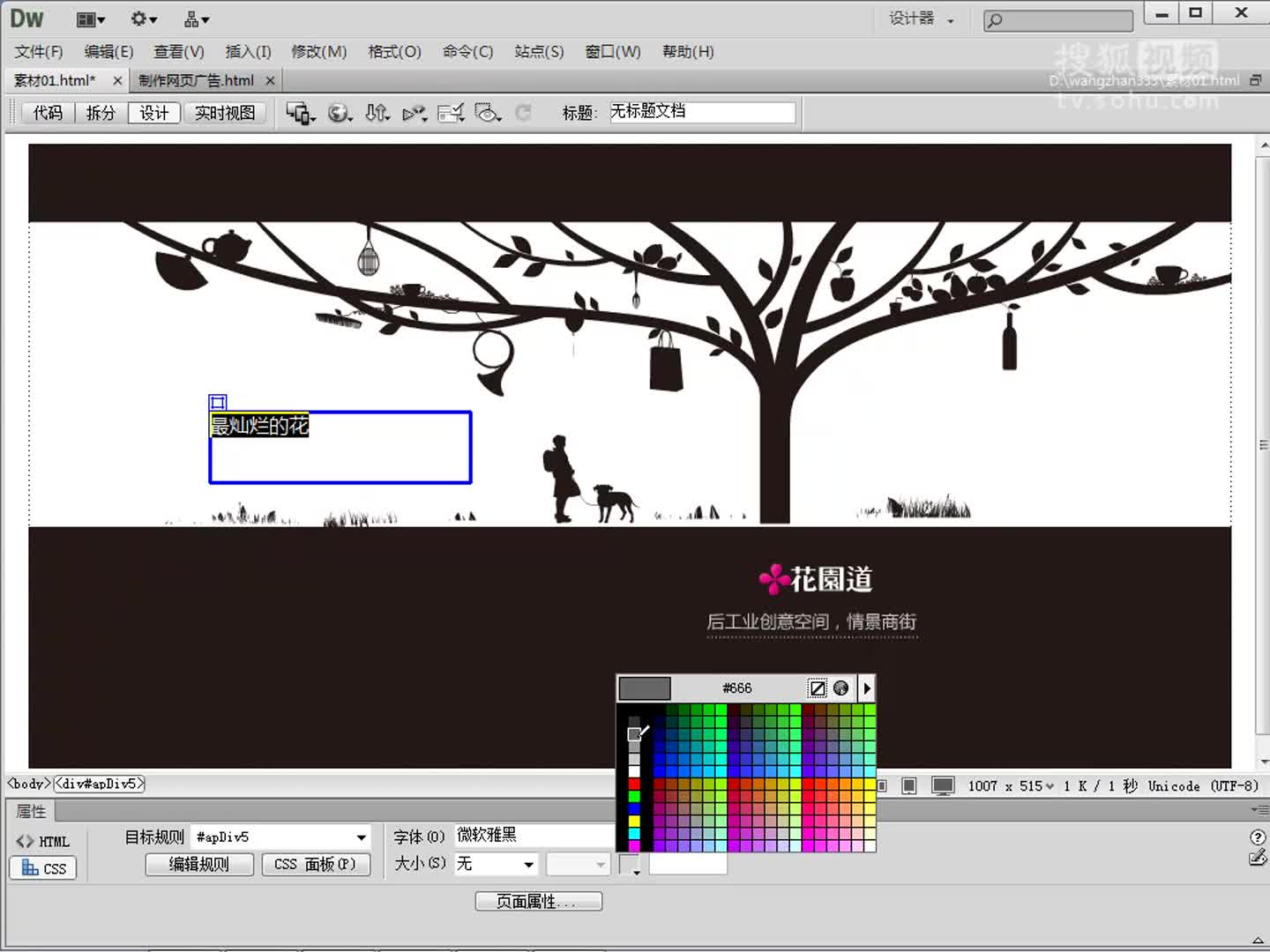Image resolution: width=1270 pixels, height=952 pixels.
Task: Click the 编辑规则 button
Action: coord(199,865)
